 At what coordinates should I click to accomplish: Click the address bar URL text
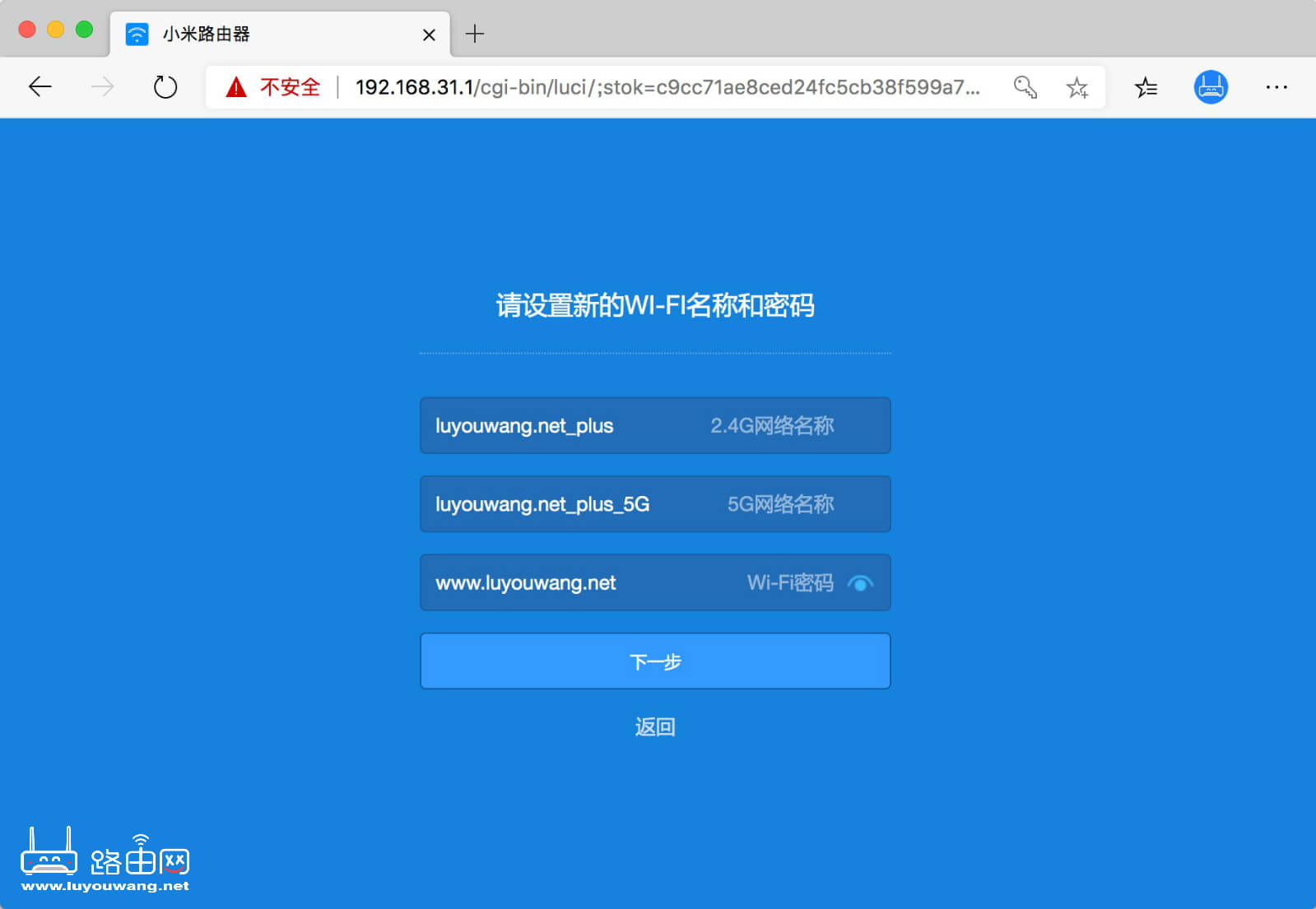pyautogui.click(x=667, y=87)
